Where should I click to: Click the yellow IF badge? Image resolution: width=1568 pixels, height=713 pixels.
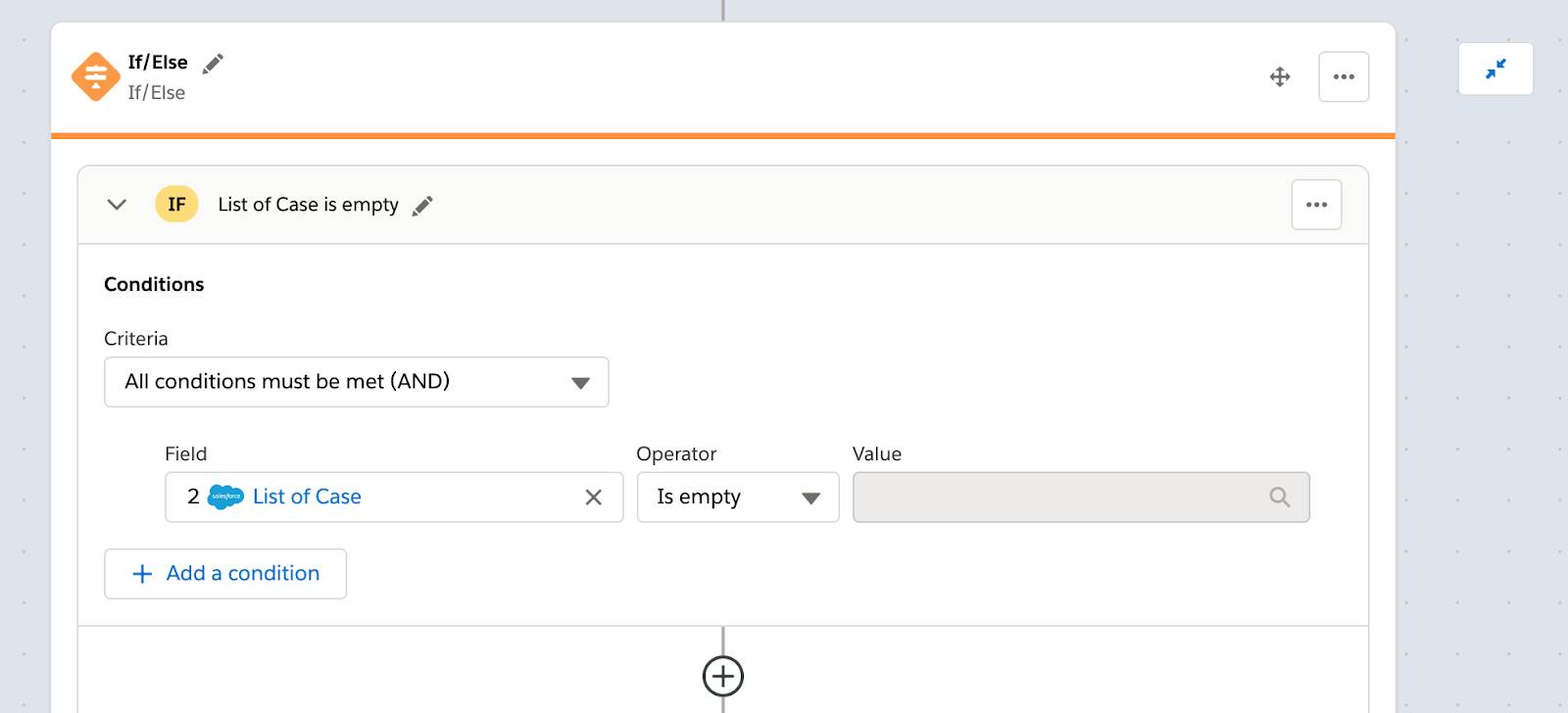point(176,204)
